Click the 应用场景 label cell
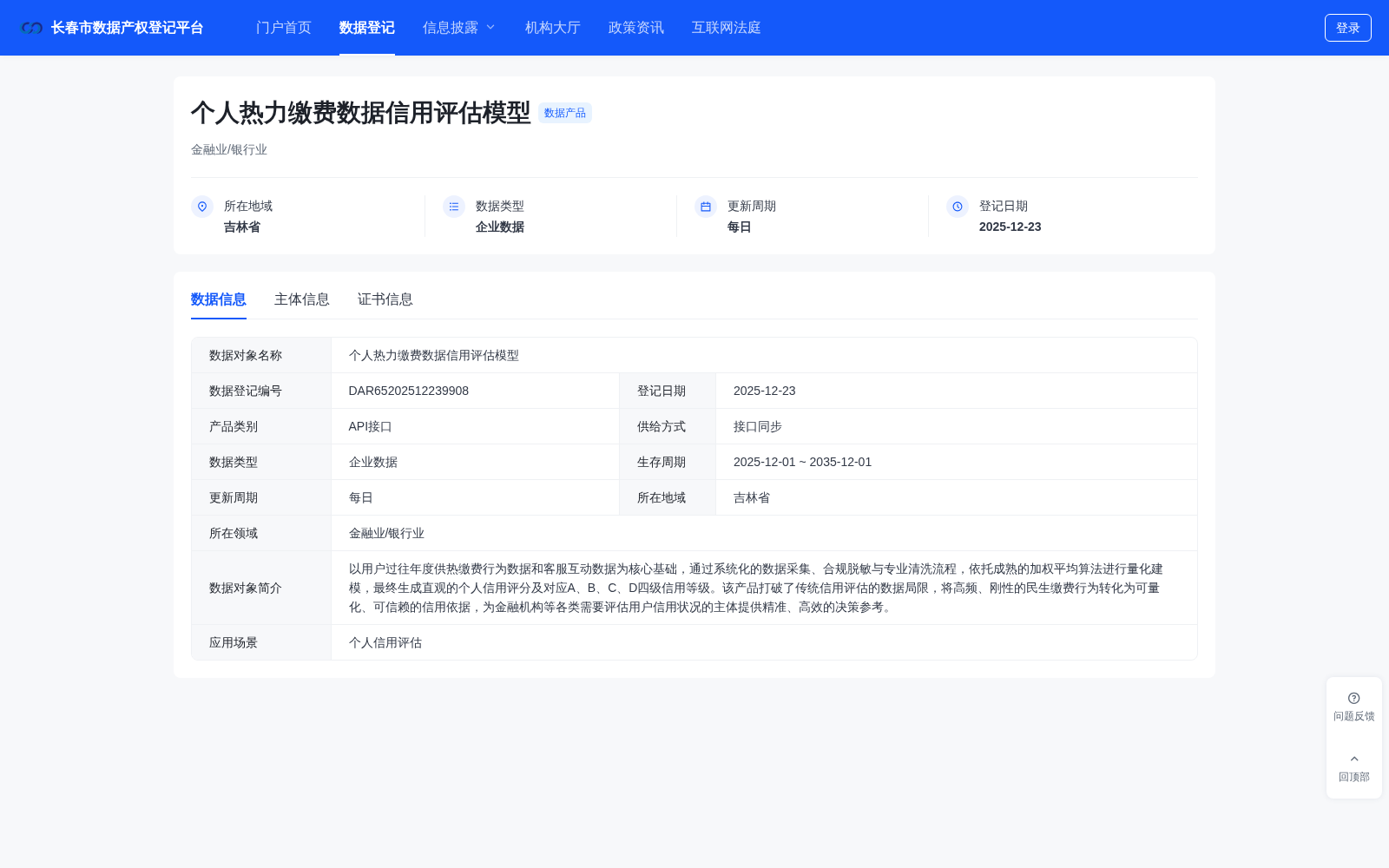Viewport: 1389px width, 868px height. click(261, 642)
